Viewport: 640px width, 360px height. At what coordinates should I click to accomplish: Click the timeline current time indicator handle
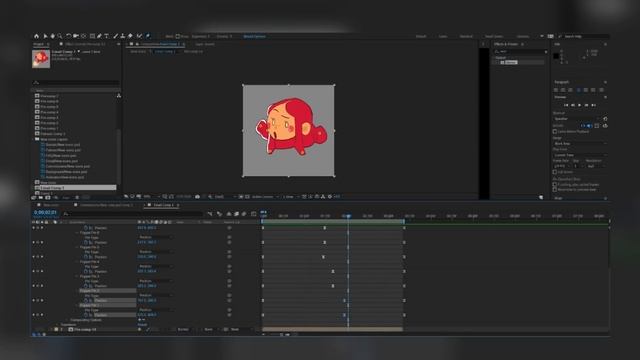[x=348, y=216]
